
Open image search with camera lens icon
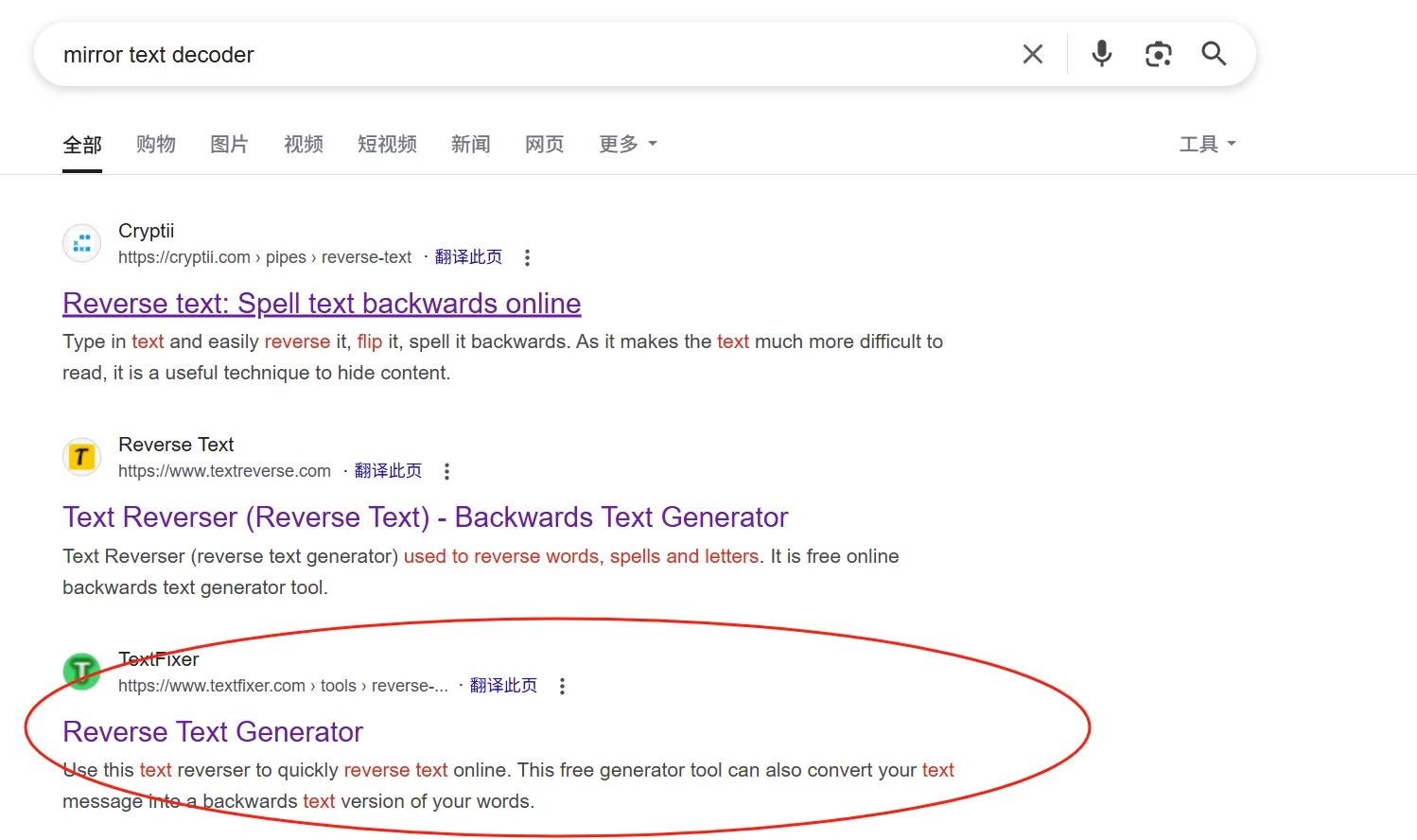pyautogui.click(x=1158, y=54)
